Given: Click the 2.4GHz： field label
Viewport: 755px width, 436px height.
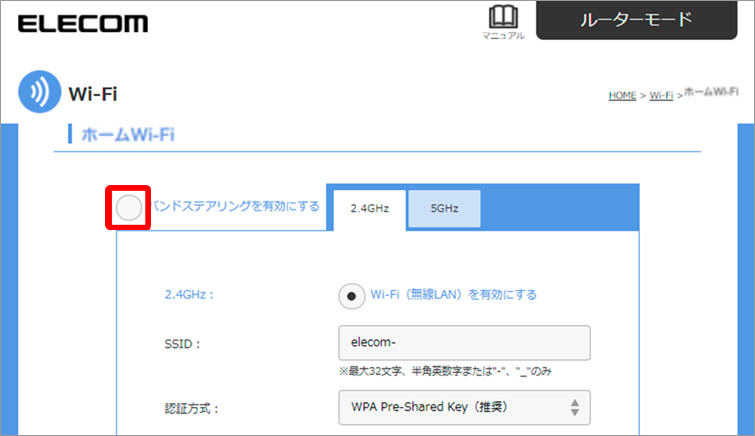Looking at the screenshot, I should (x=189, y=294).
